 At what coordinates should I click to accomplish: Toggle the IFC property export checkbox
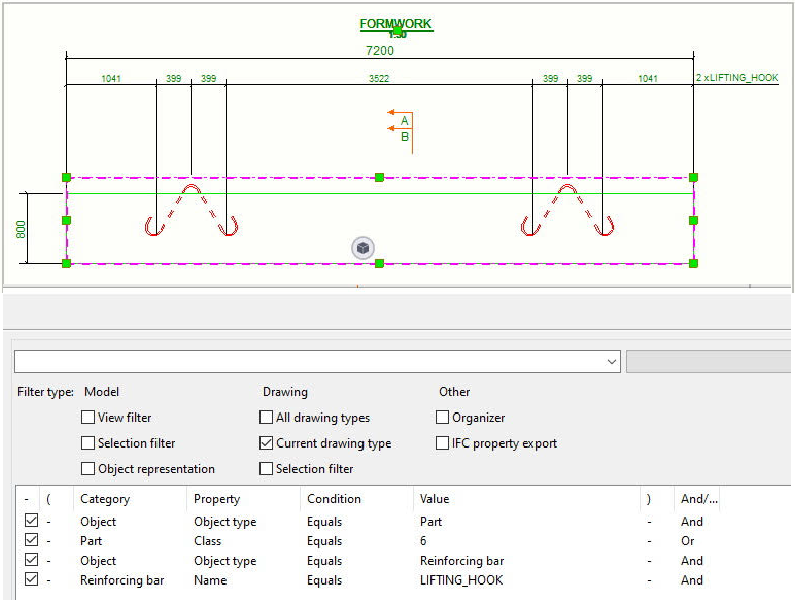click(x=442, y=443)
